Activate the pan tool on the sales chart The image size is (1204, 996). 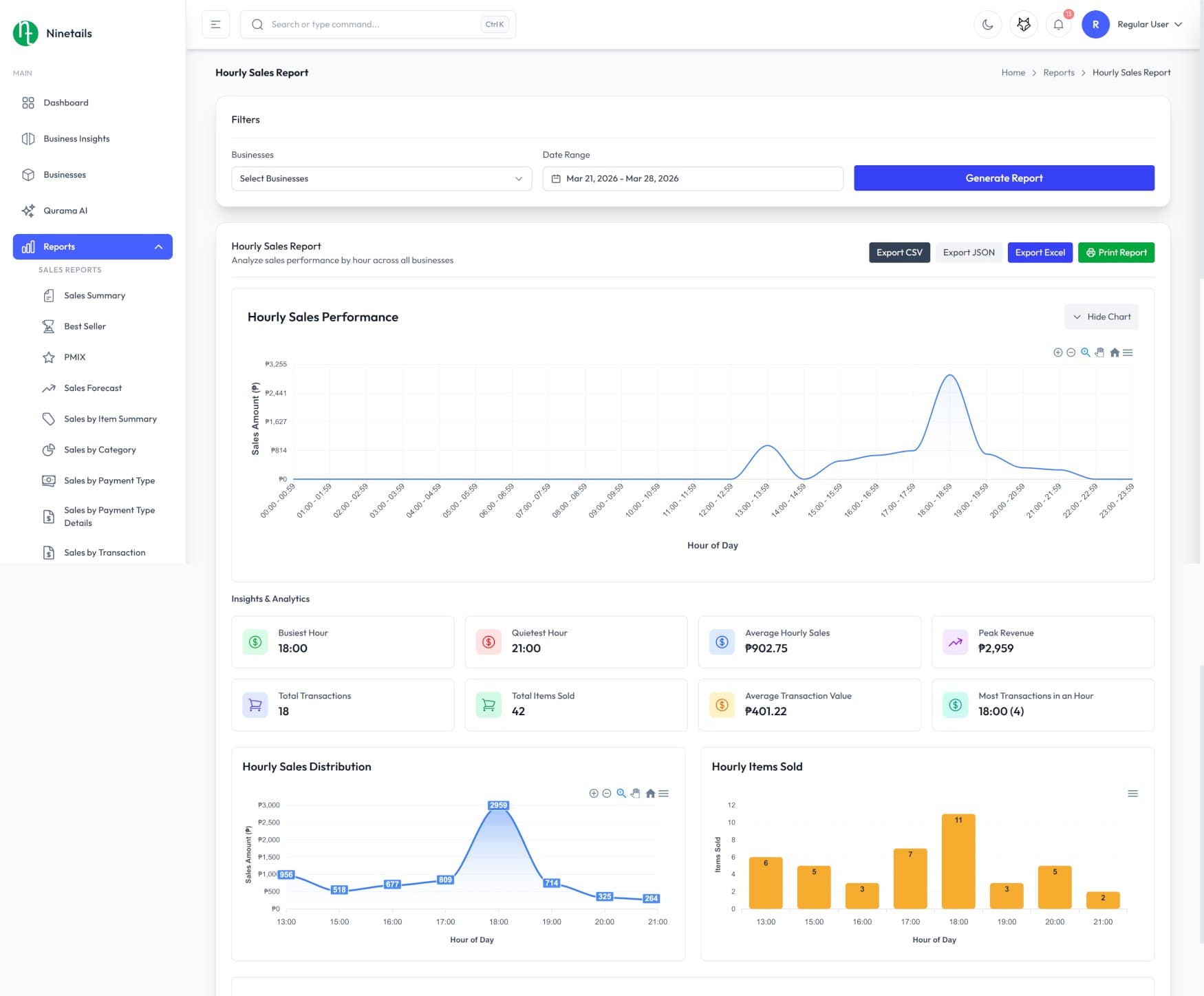pos(1099,352)
